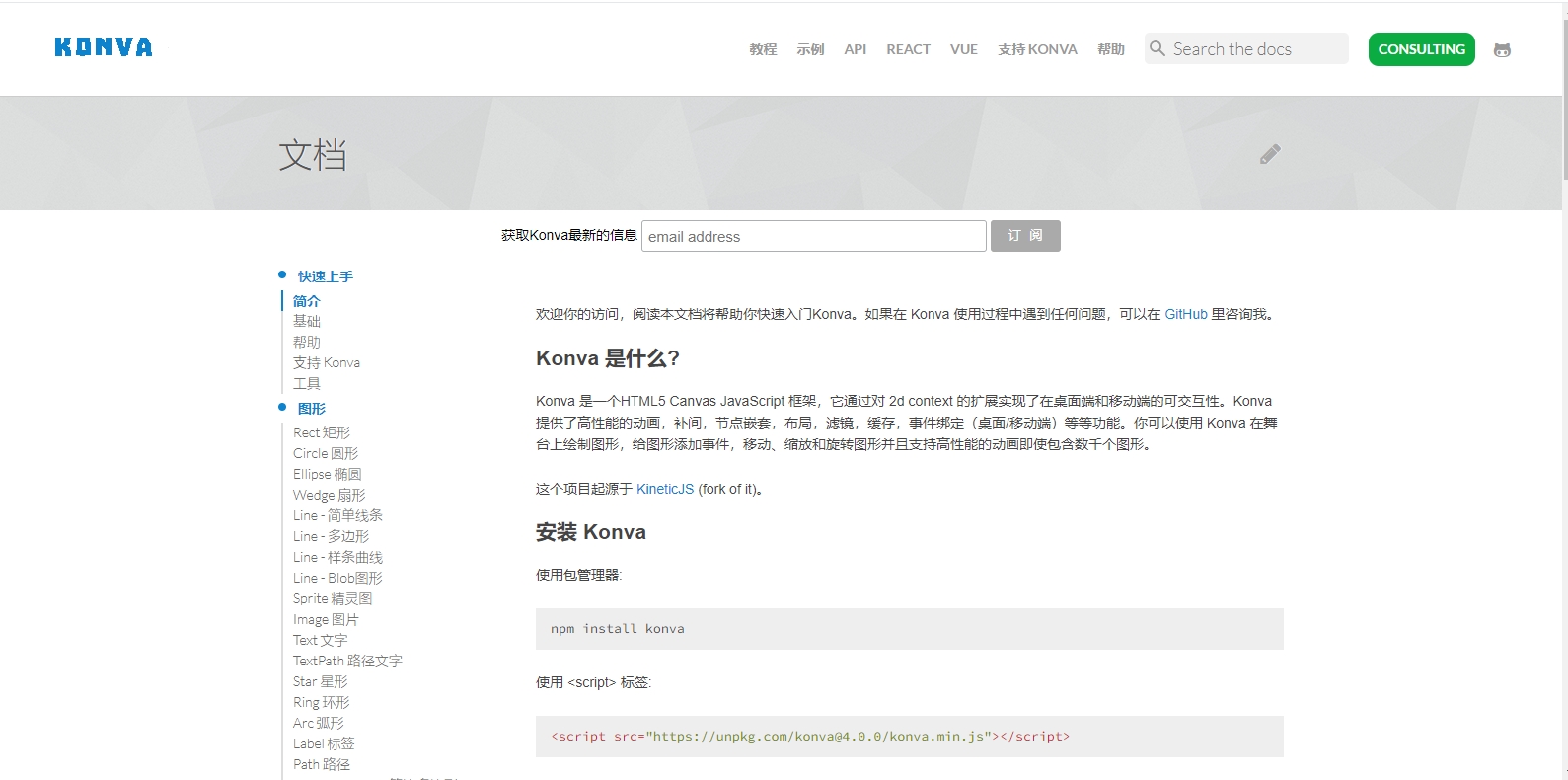Select 简介 in the sidebar

click(x=307, y=301)
